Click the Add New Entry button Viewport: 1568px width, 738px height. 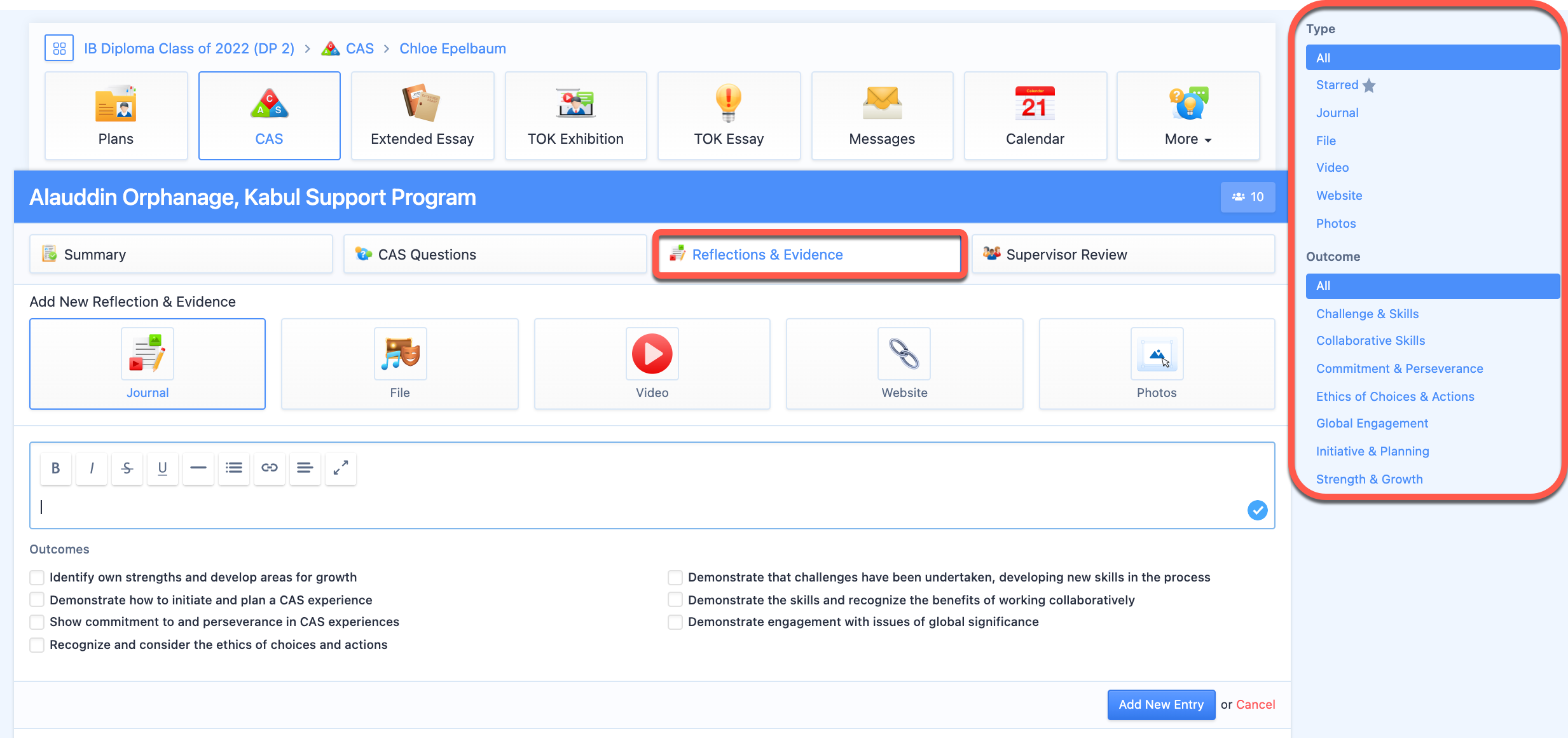(1161, 705)
